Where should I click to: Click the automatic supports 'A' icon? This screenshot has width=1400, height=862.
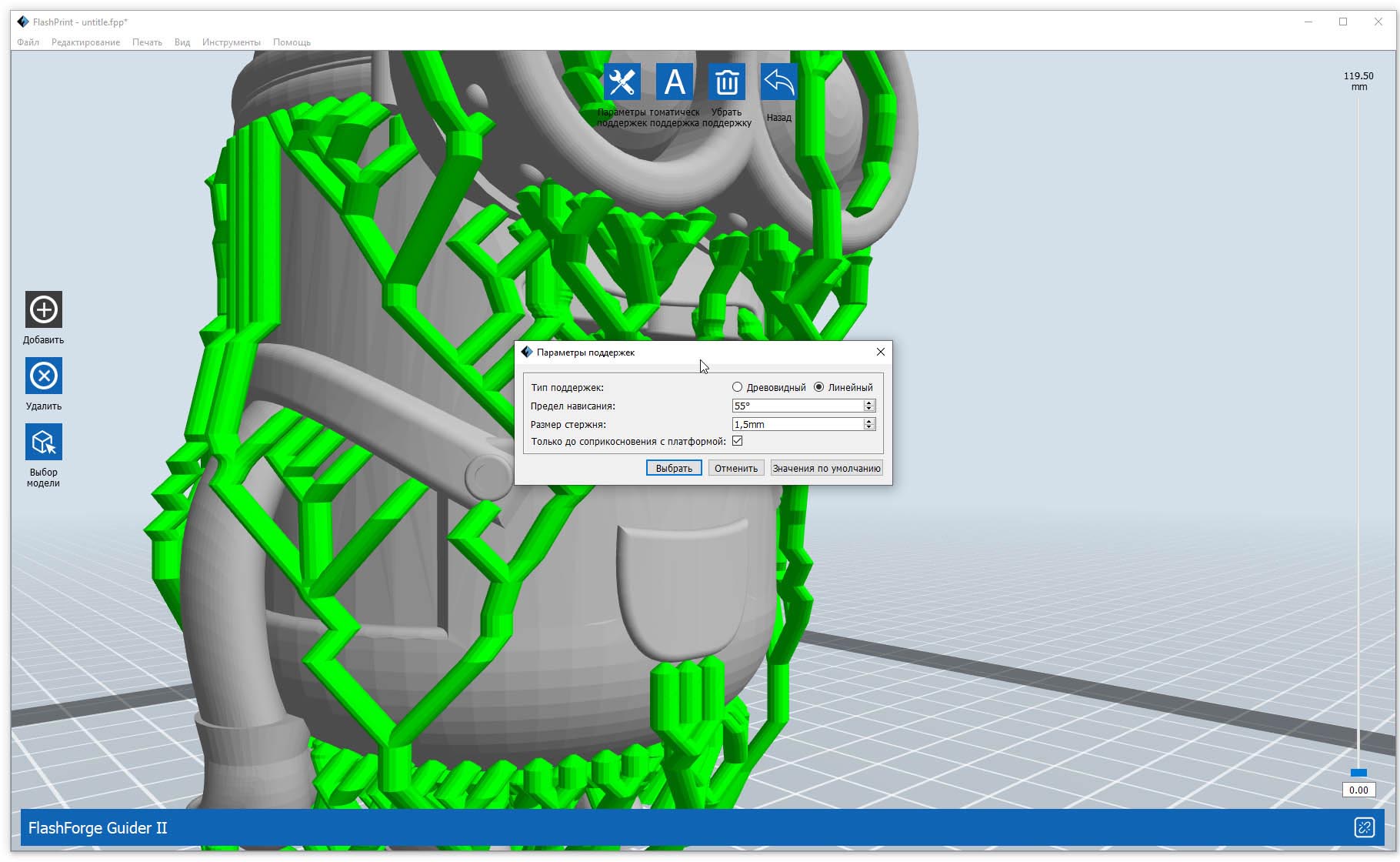click(675, 82)
